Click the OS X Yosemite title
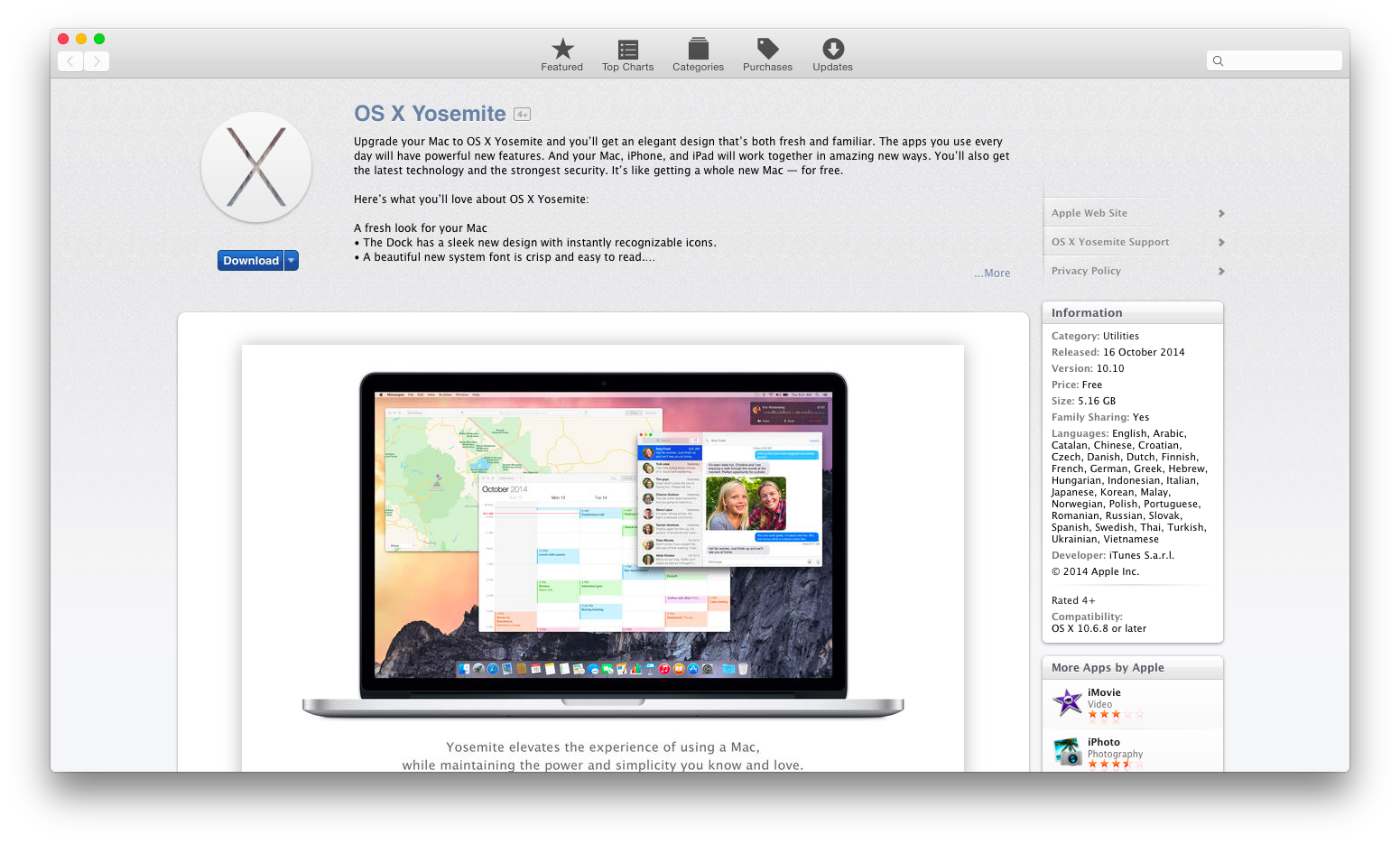This screenshot has height=844, width=1400. [x=430, y=114]
